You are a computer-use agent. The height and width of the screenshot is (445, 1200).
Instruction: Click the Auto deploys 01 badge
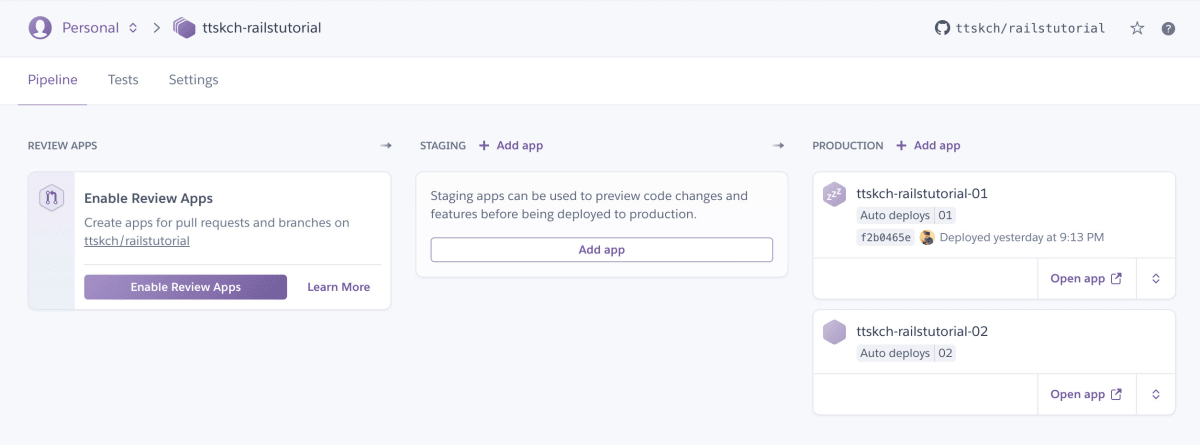tap(906, 215)
